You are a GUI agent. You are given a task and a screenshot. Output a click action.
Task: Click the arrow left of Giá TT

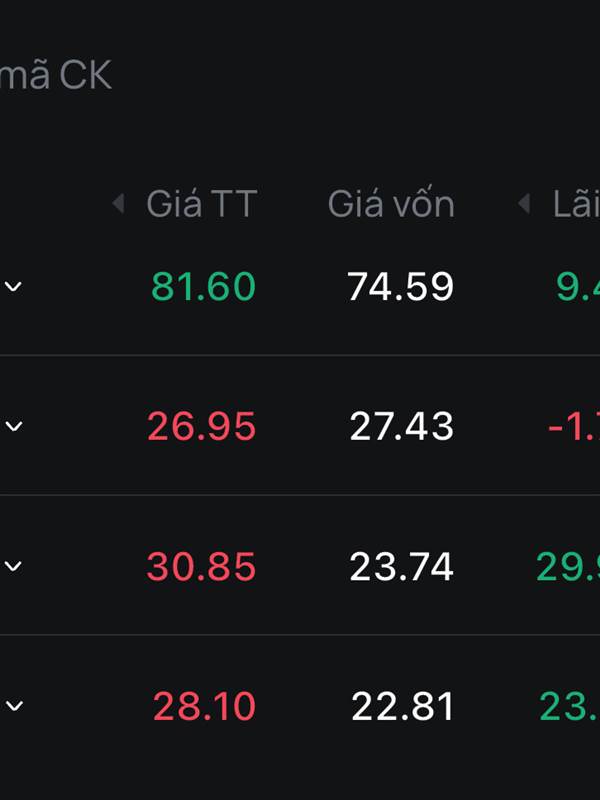pos(118,204)
